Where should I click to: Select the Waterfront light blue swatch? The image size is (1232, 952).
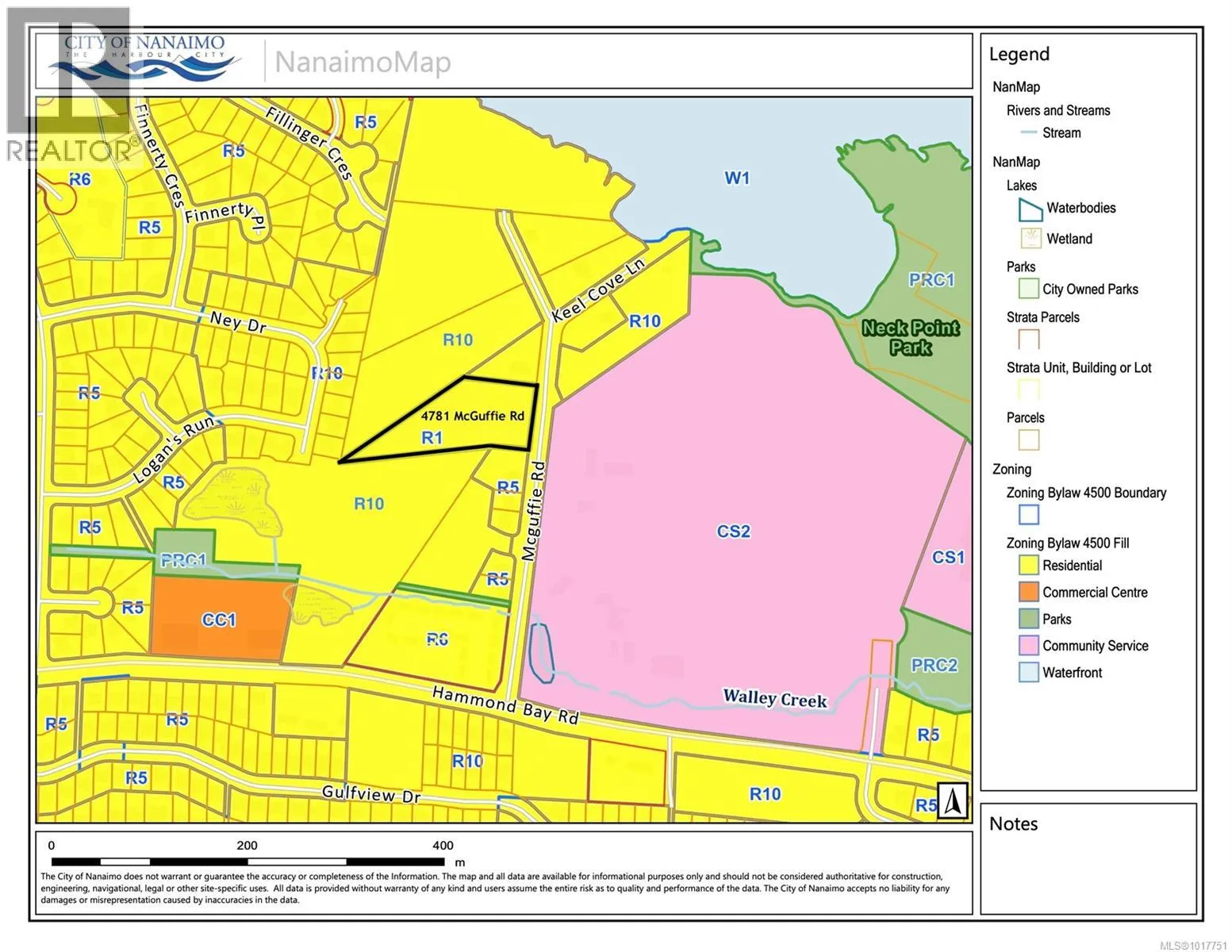pos(1029,673)
